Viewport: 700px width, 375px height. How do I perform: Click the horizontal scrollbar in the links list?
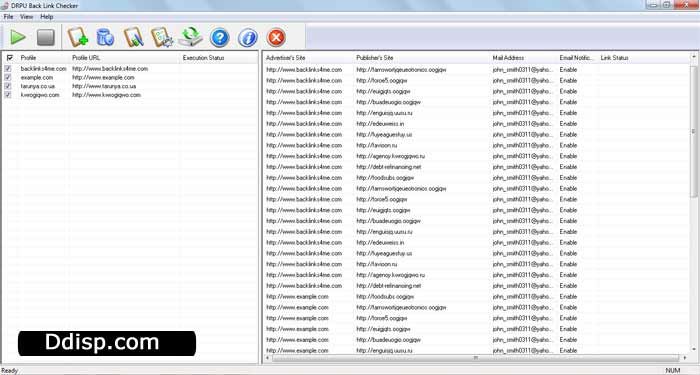click(476, 358)
